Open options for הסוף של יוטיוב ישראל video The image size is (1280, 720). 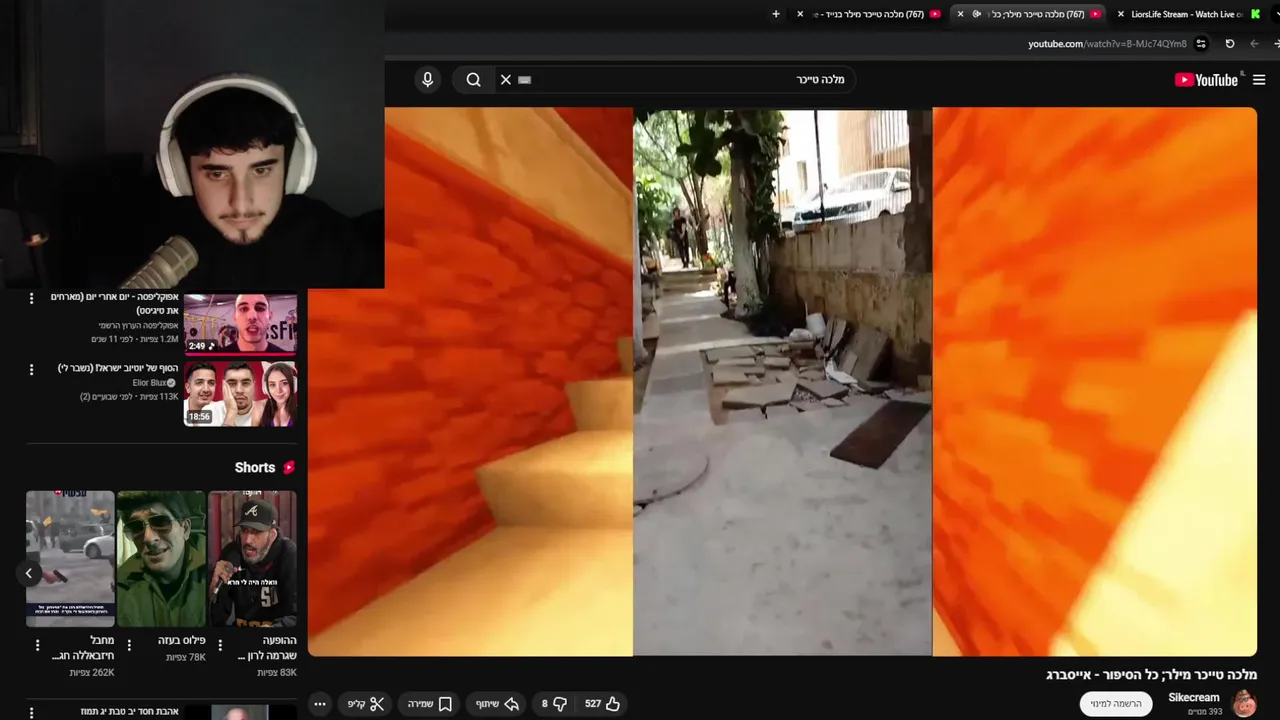31,369
